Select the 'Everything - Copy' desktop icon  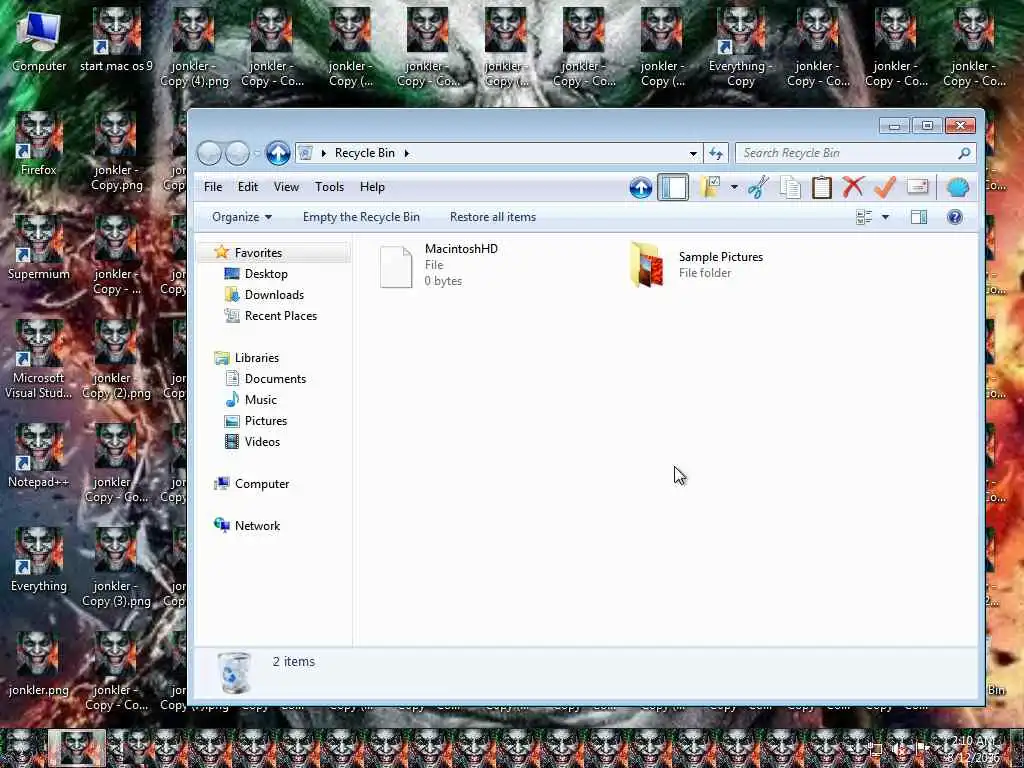pos(741,48)
